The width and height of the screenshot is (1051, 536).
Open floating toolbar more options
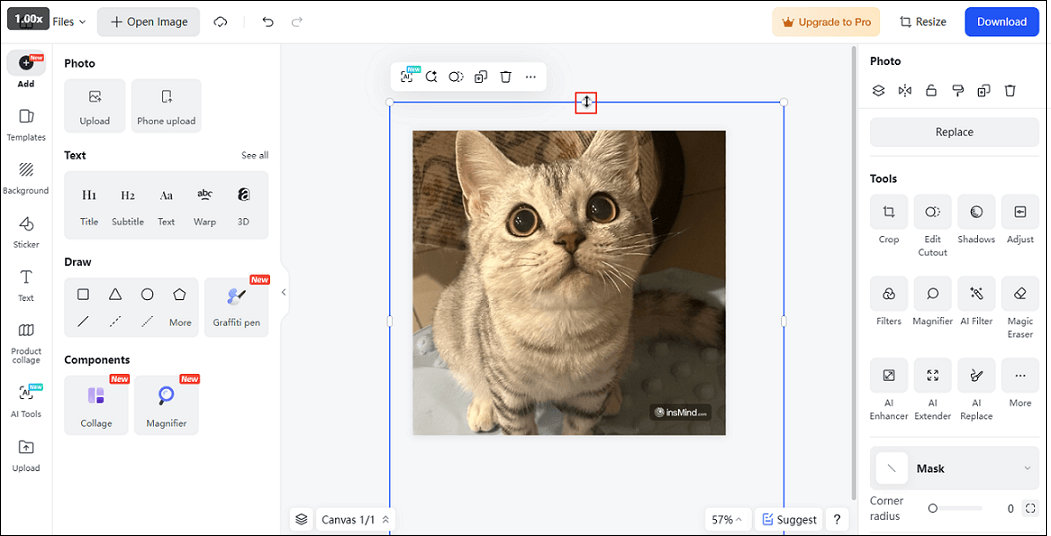tap(531, 77)
